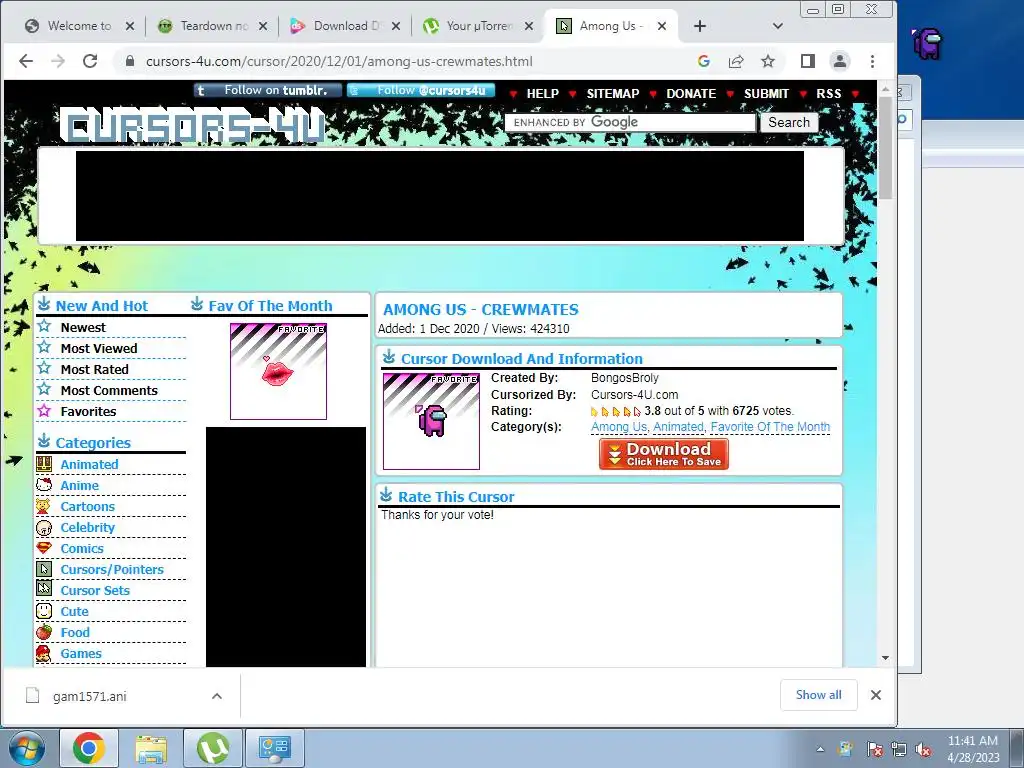Close the Teardown tab

[263, 26]
